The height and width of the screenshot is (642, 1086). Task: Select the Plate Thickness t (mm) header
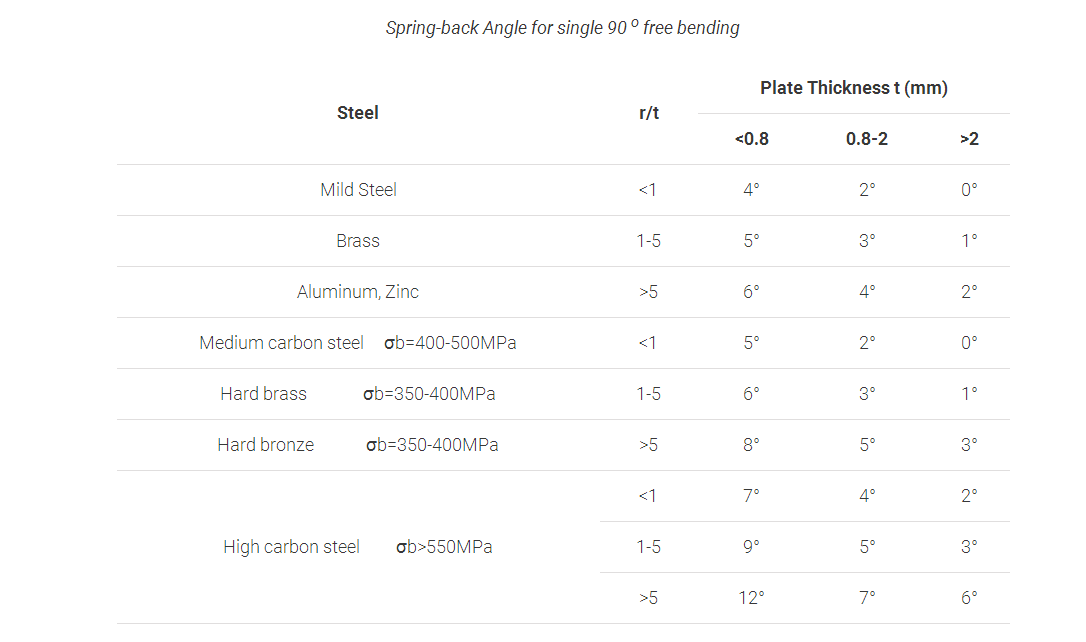point(854,88)
